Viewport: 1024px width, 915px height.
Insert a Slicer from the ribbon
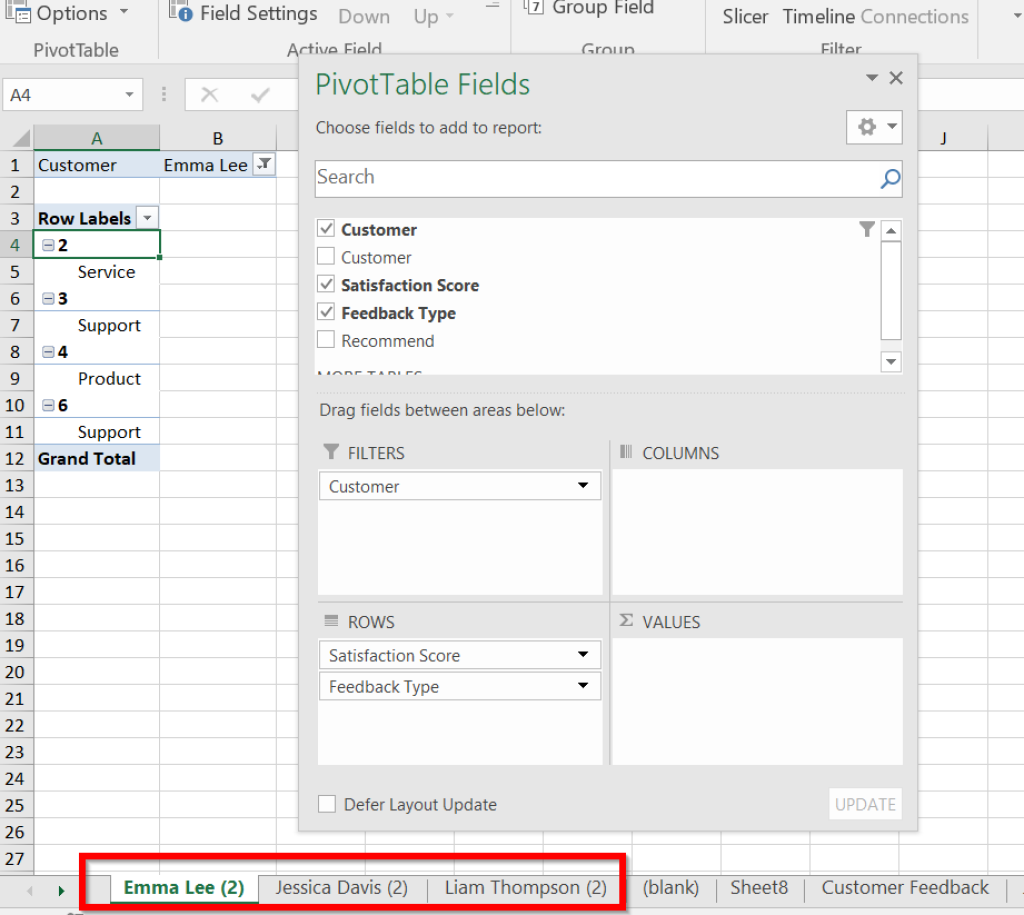click(x=744, y=16)
